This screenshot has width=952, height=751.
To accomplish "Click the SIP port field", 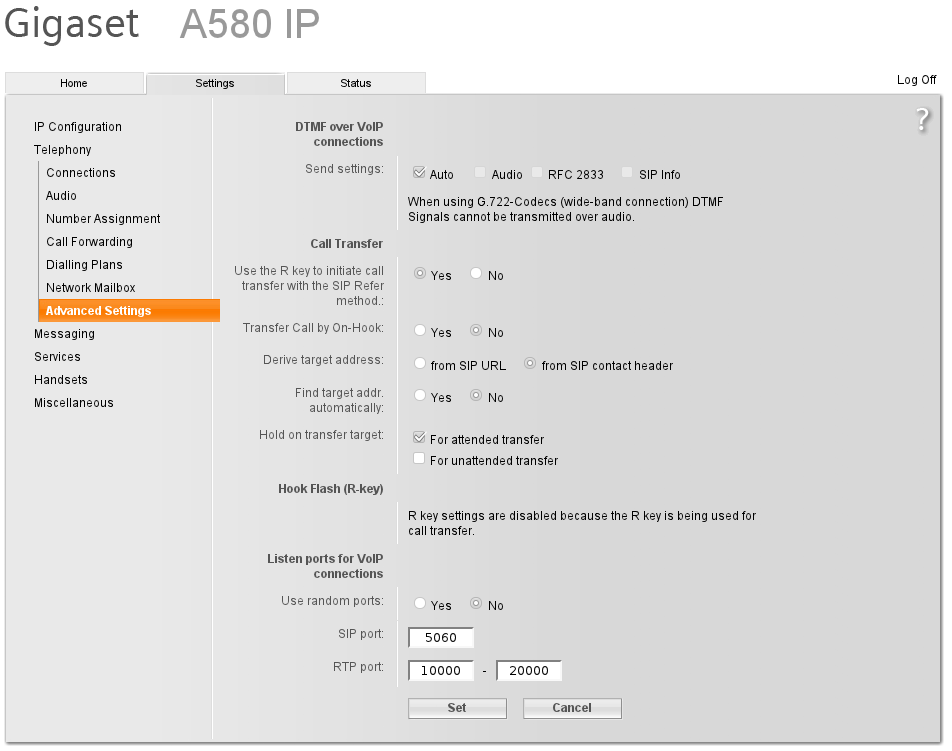I will (441, 637).
